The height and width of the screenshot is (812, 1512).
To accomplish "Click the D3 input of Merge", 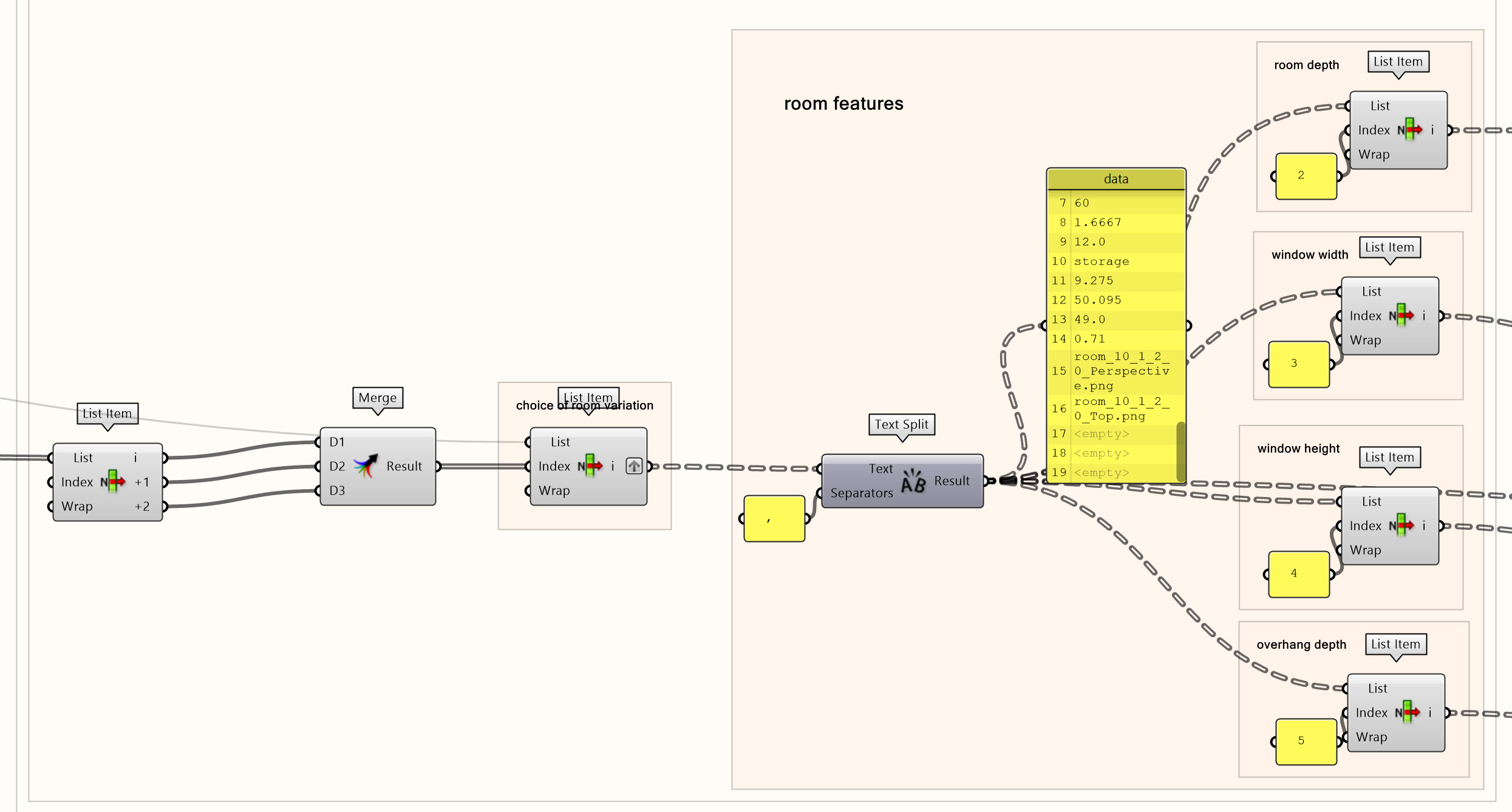I will (337, 490).
